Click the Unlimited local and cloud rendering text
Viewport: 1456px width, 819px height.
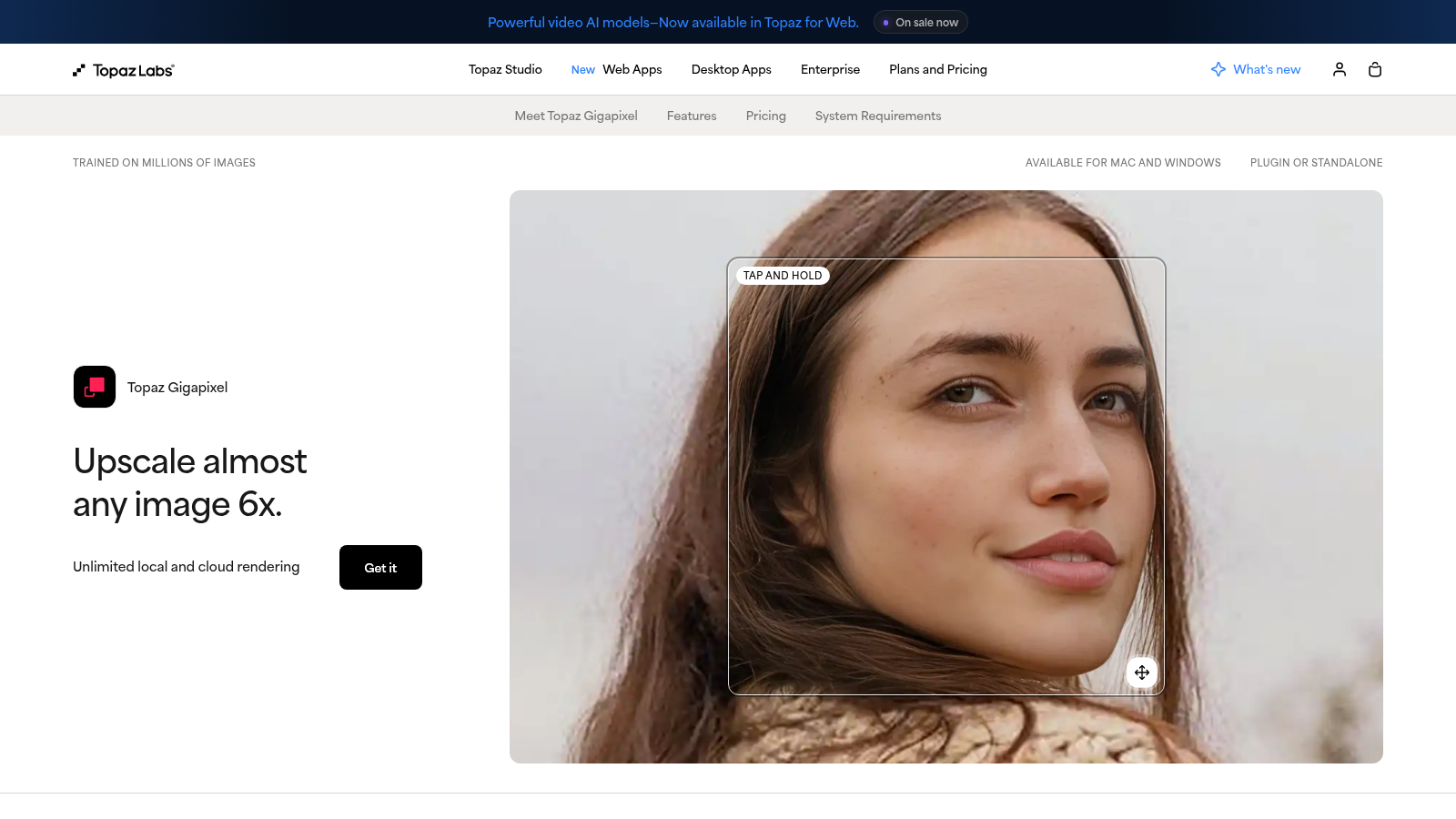(x=187, y=566)
